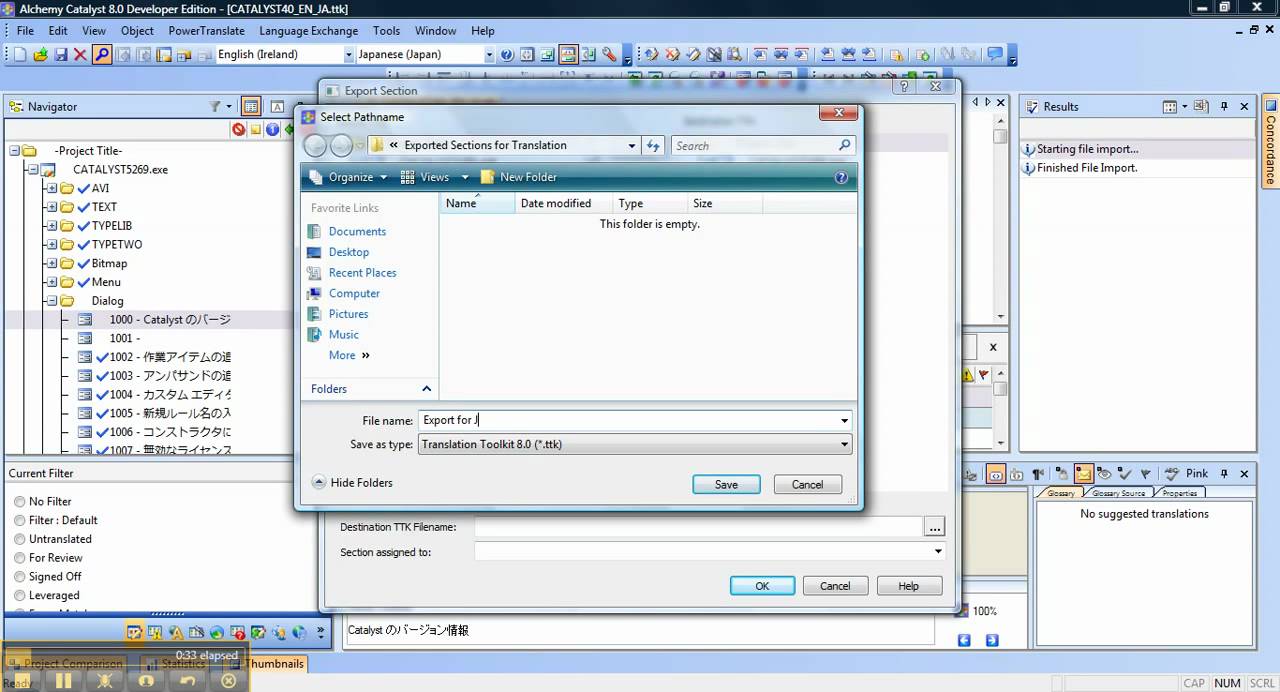
Task: Open the Tools menu
Action: pyautogui.click(x=386, y=31)
